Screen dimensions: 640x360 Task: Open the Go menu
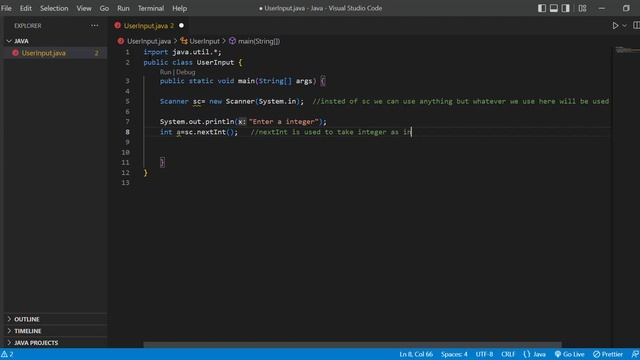point(104,8)
